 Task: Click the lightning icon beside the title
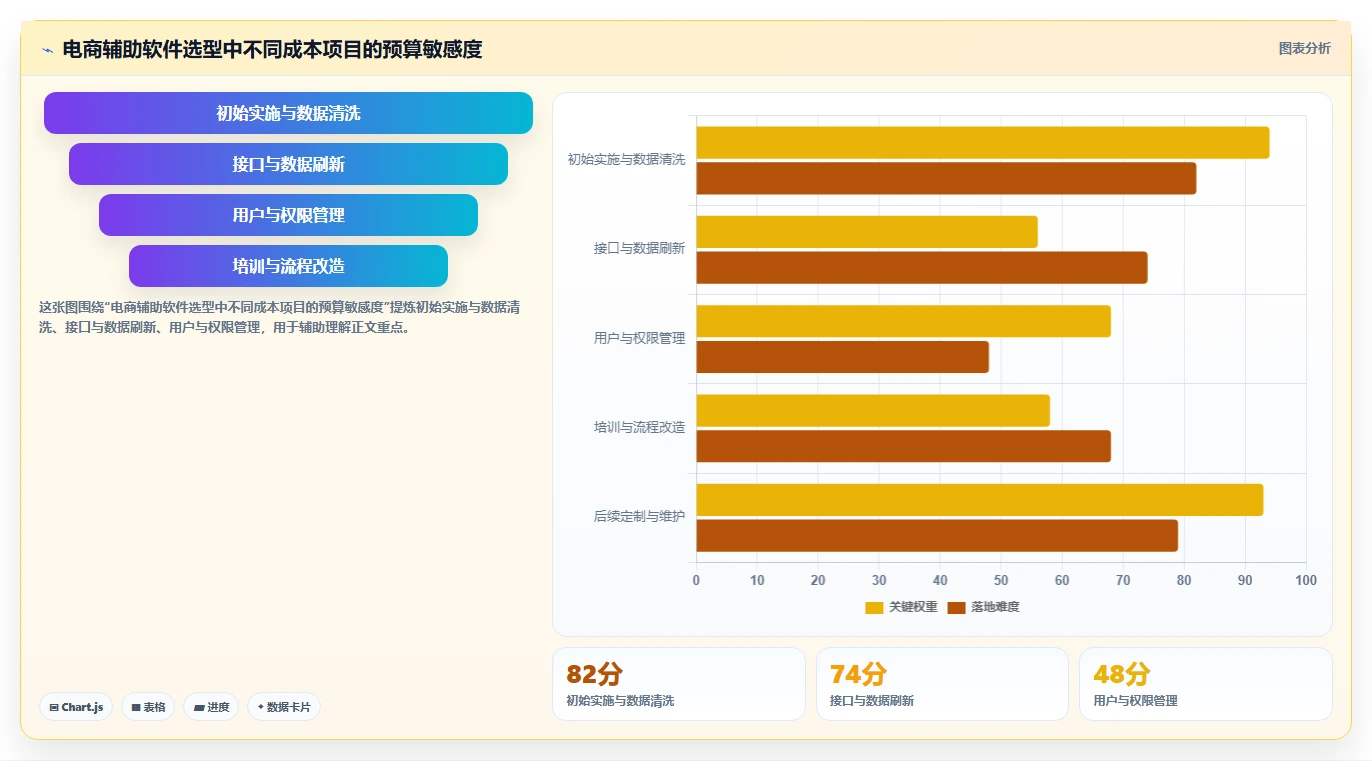tap(47, 50)
